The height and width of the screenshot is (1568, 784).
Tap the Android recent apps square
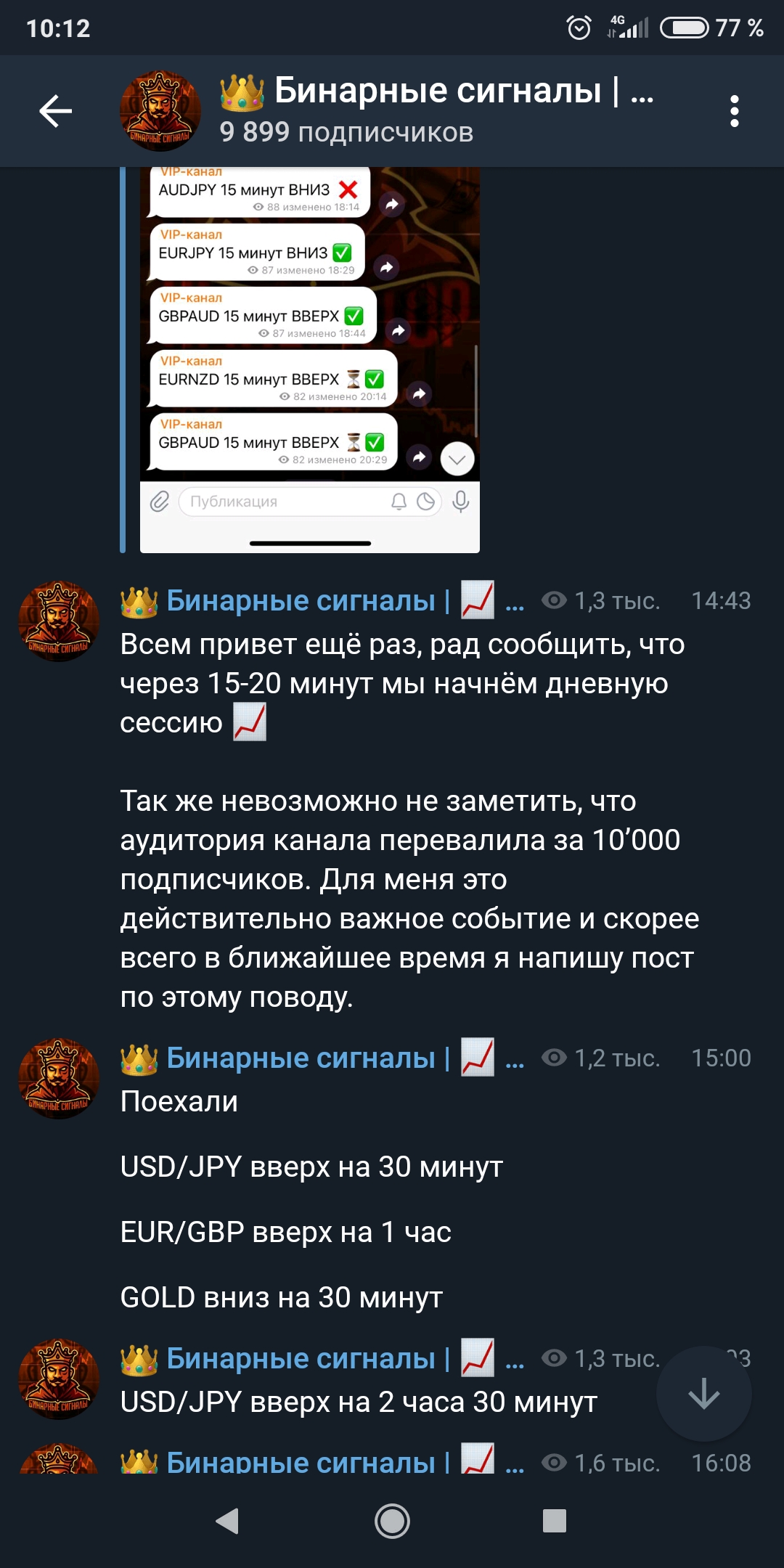[555, 1521]
